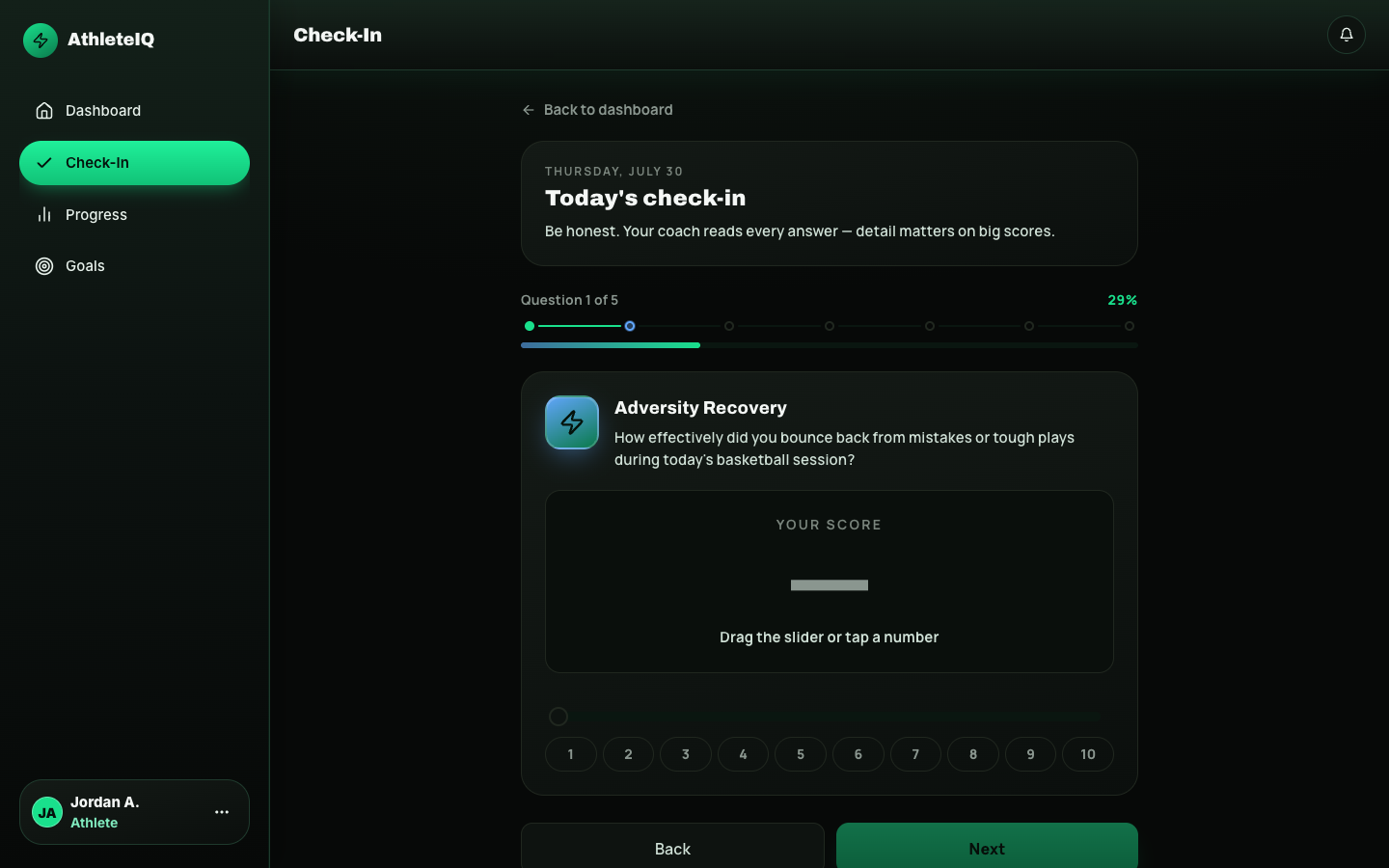Select score 1
The width and height of the screenshot is (1389, 868).
[571, 754]
